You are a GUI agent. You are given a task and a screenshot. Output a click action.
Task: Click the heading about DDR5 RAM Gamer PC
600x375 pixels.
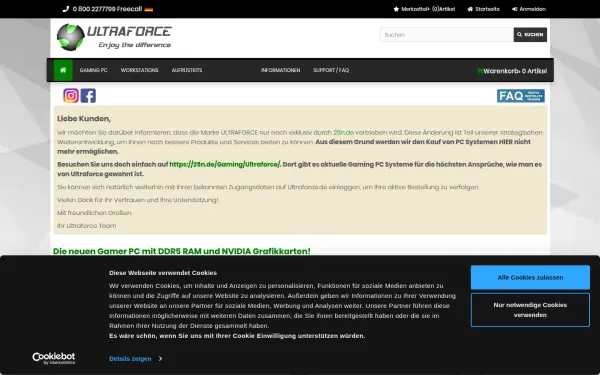tap(182, 251)
